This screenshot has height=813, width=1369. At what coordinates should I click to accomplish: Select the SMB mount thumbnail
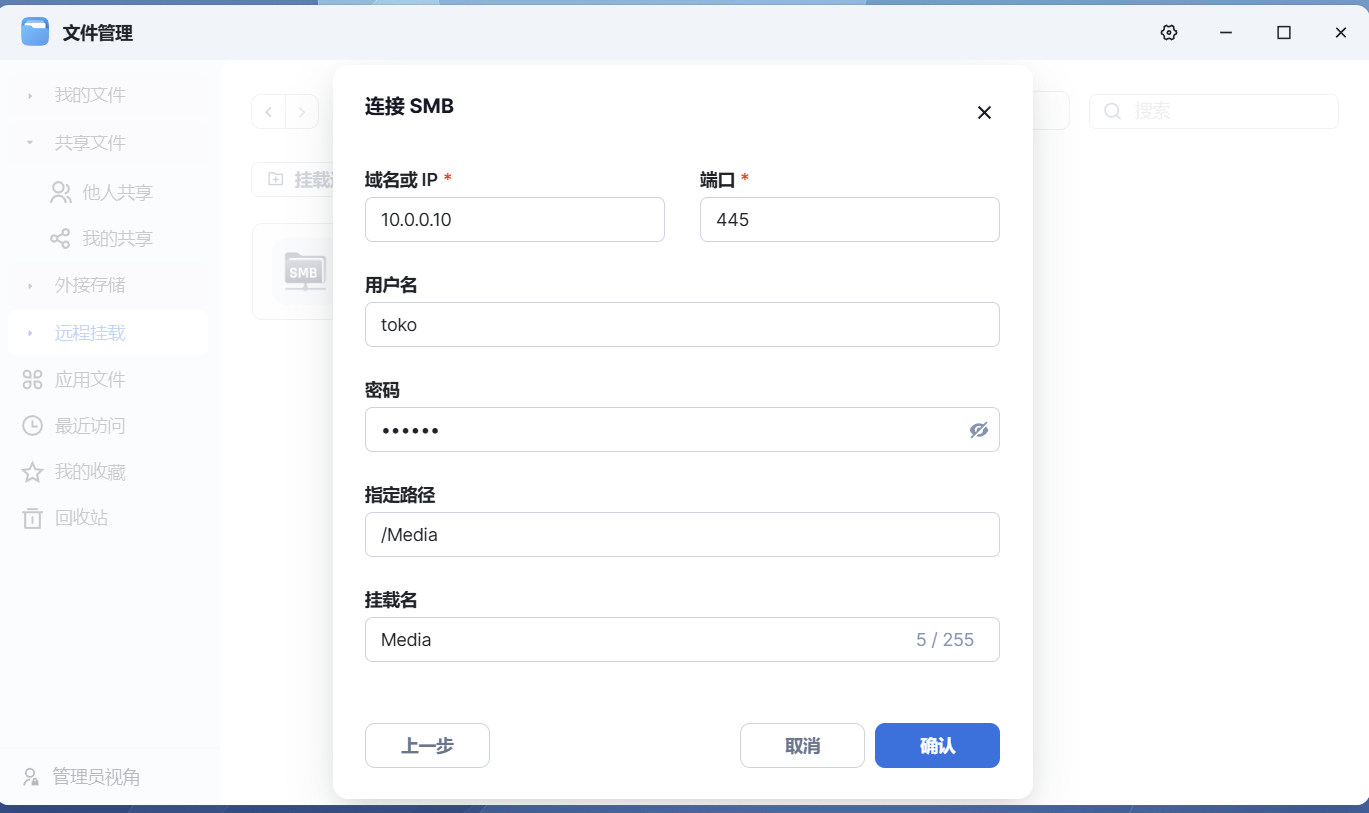302,272
